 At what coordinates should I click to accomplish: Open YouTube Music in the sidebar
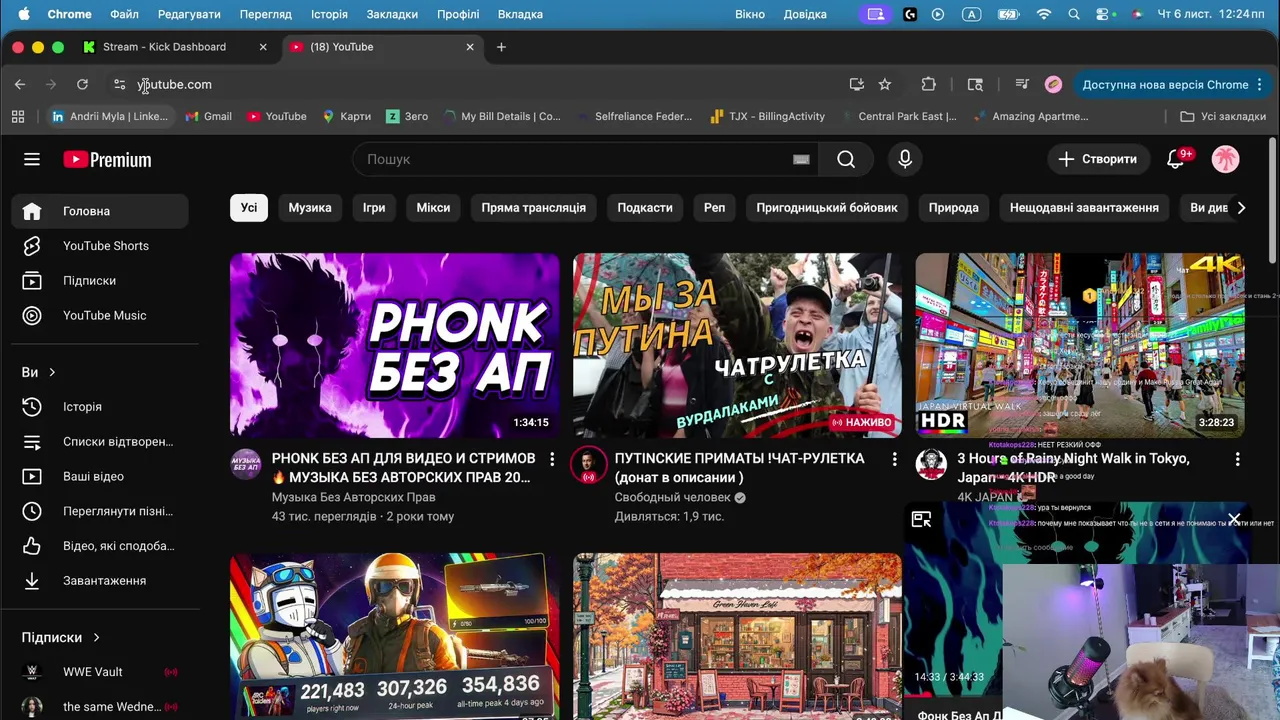(x=100, y=315)
